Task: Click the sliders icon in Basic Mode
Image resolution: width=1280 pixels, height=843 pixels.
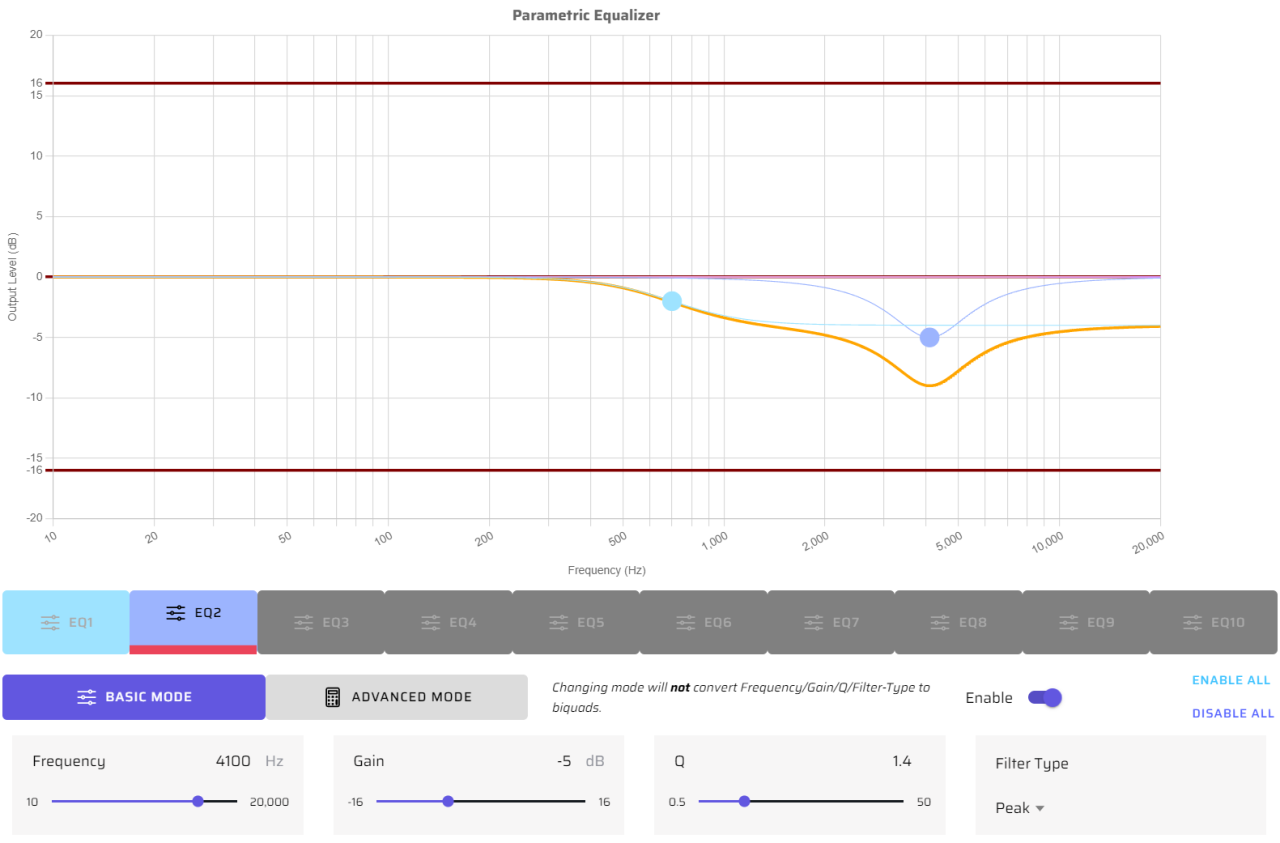Action: click(87, 697)
